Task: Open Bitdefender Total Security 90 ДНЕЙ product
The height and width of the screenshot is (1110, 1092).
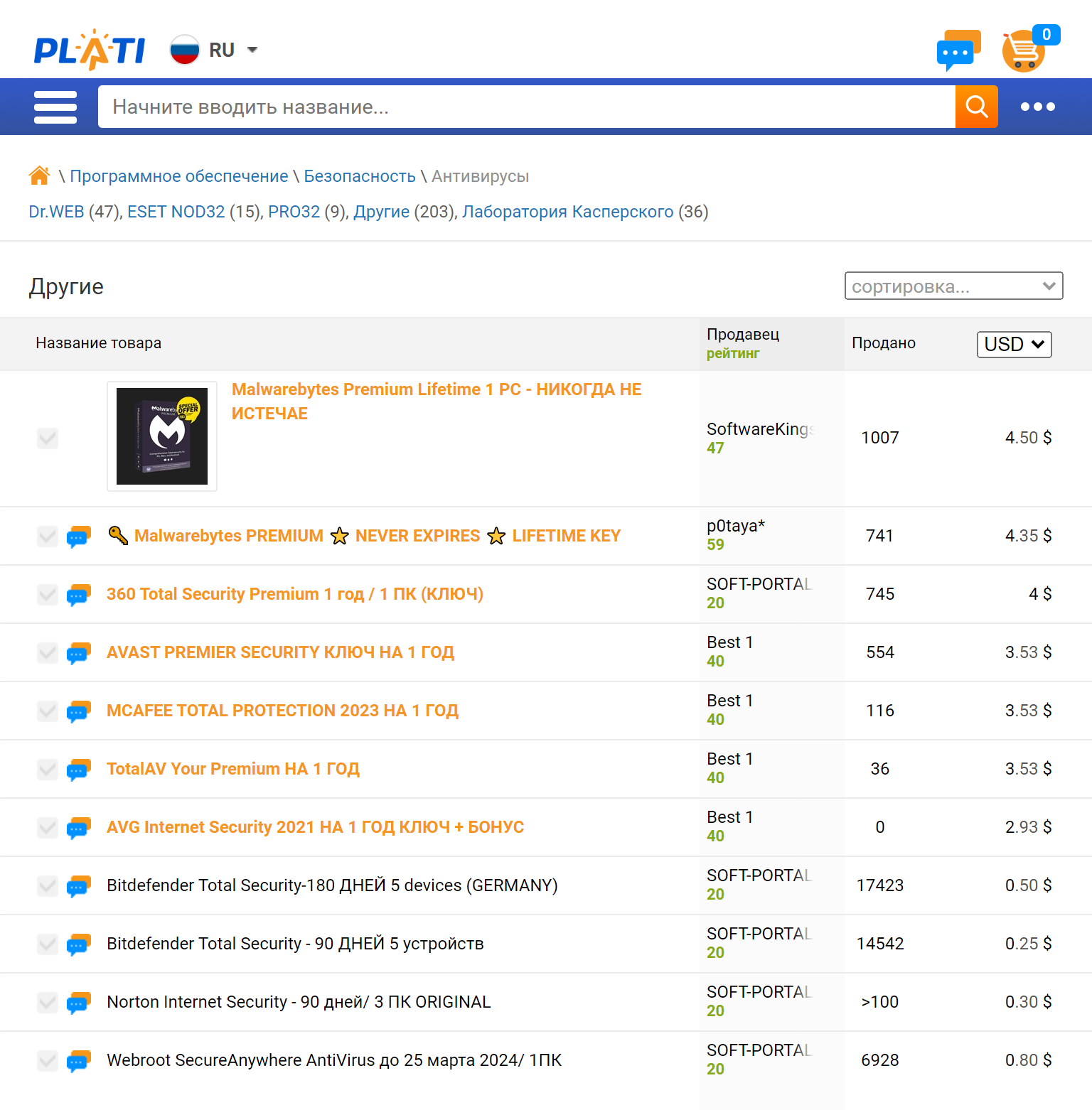Action: pyautogui.click(x=295, y=944)
